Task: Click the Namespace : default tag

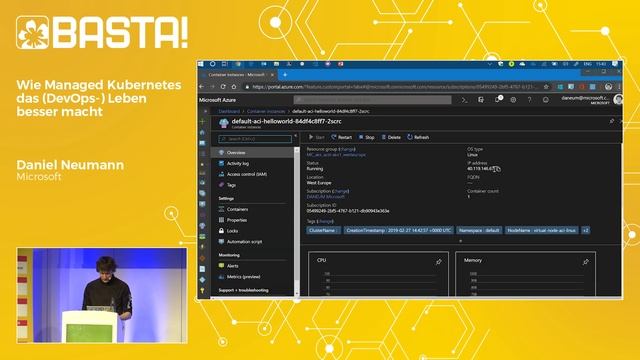Action: click(x=479, y=230)
